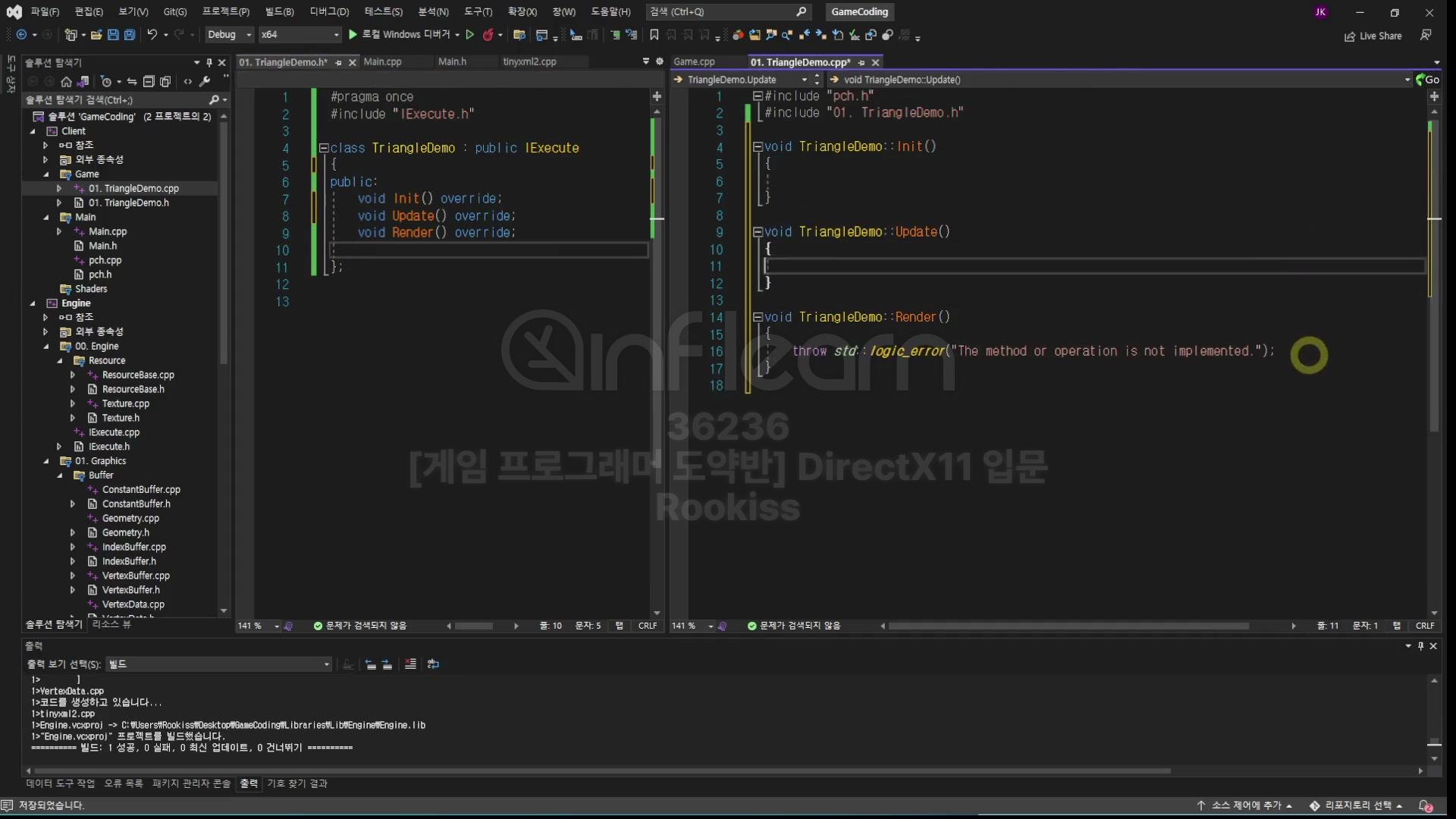
Task: Click the Live Share button
Action: point(1373,36)
